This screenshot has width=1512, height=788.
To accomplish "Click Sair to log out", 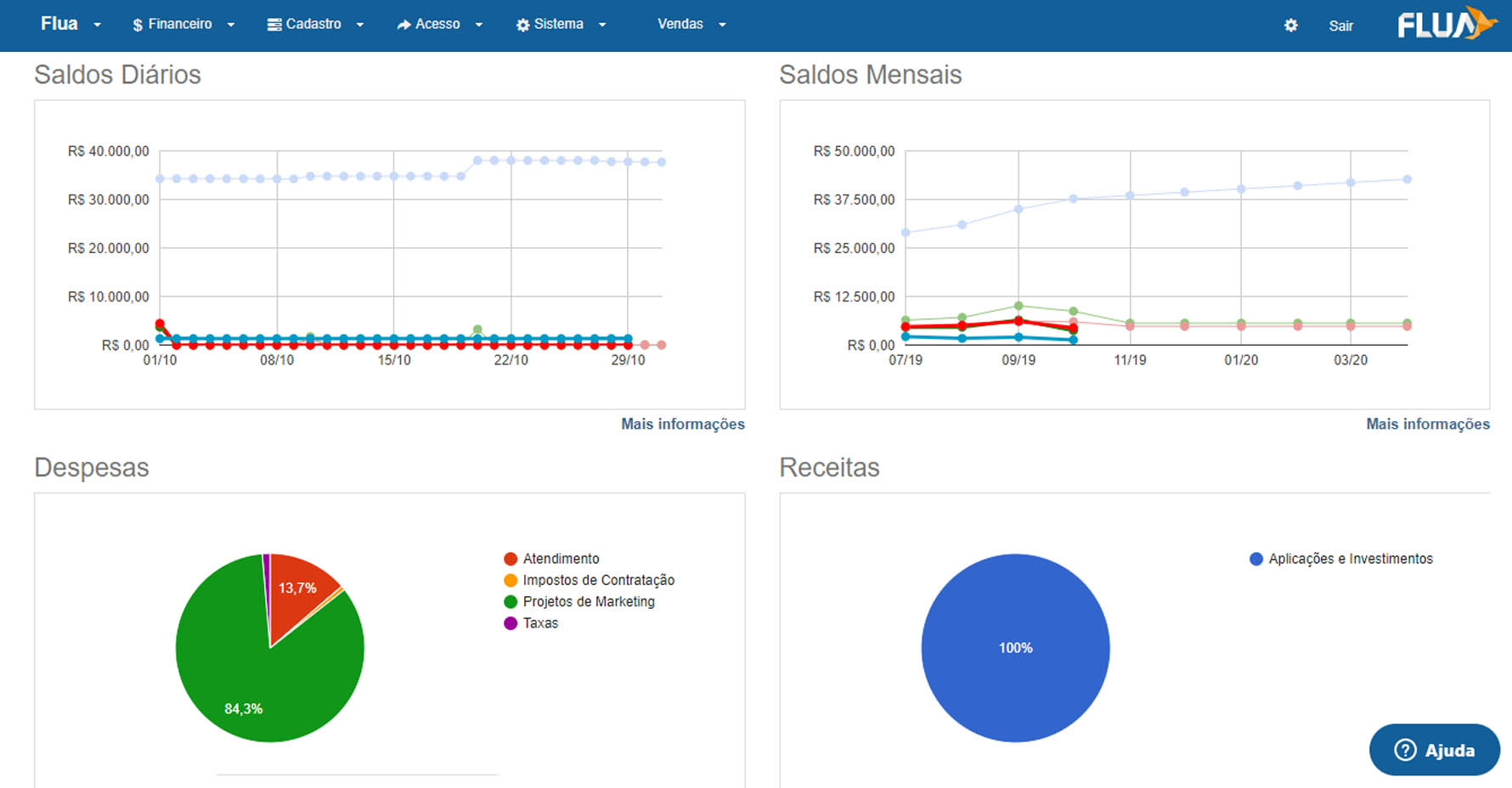I will click(1341, 25).
